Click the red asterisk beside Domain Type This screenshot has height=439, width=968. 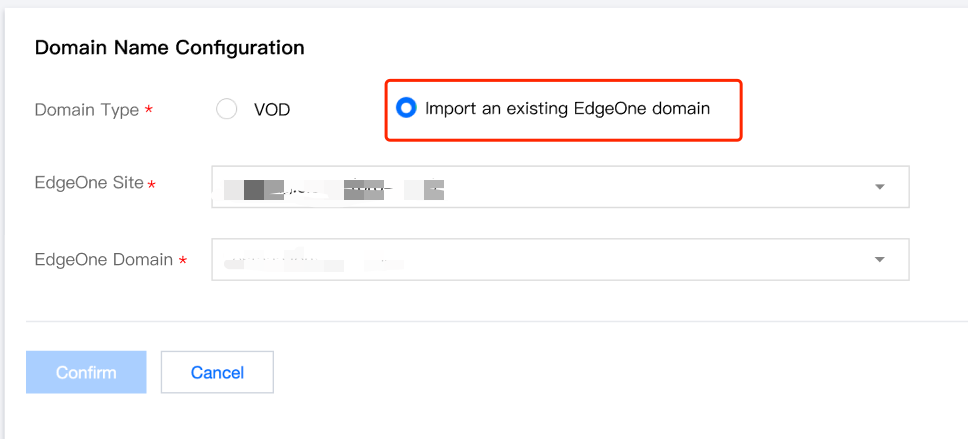point(149,111)
